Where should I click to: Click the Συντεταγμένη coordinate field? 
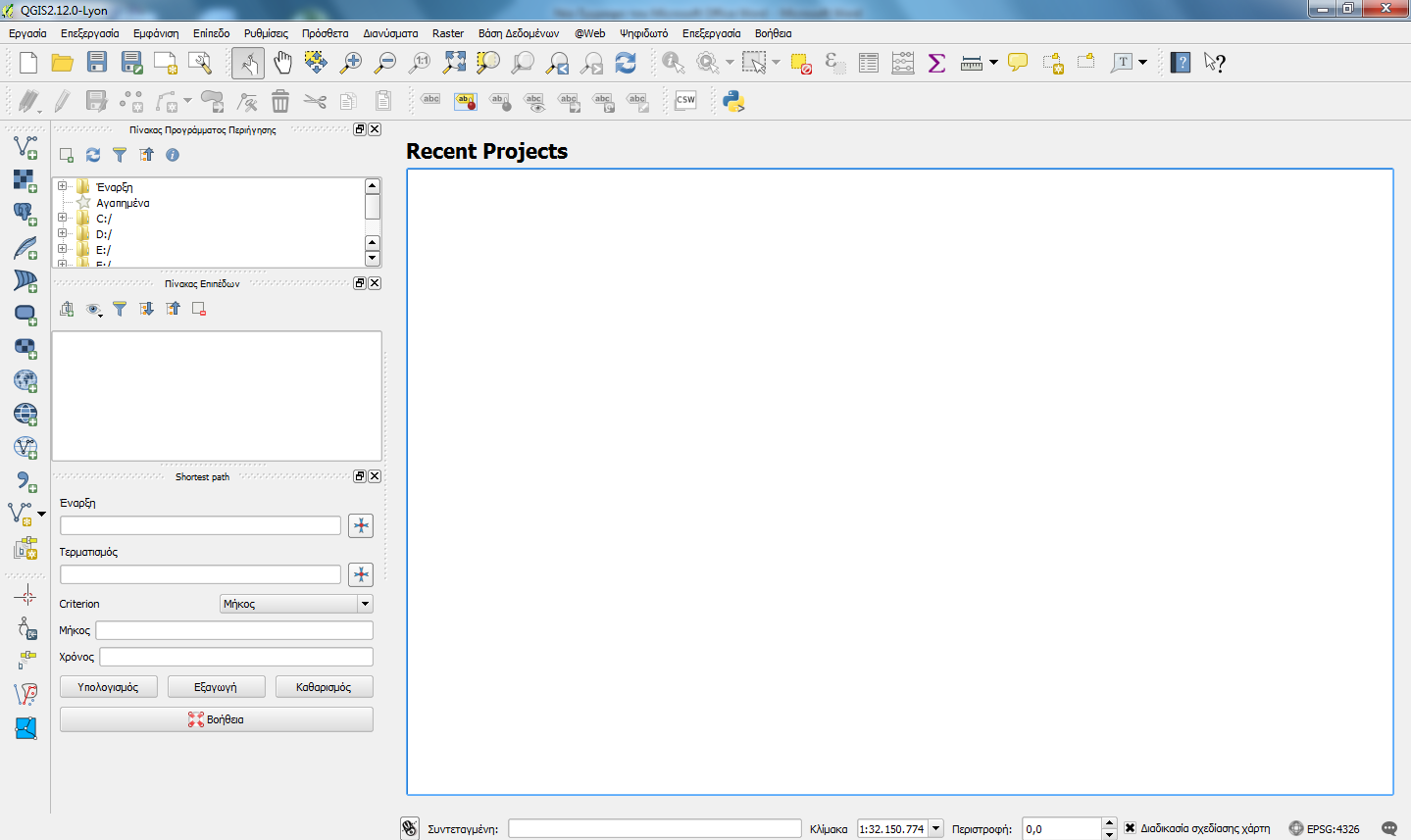point(655,828)
